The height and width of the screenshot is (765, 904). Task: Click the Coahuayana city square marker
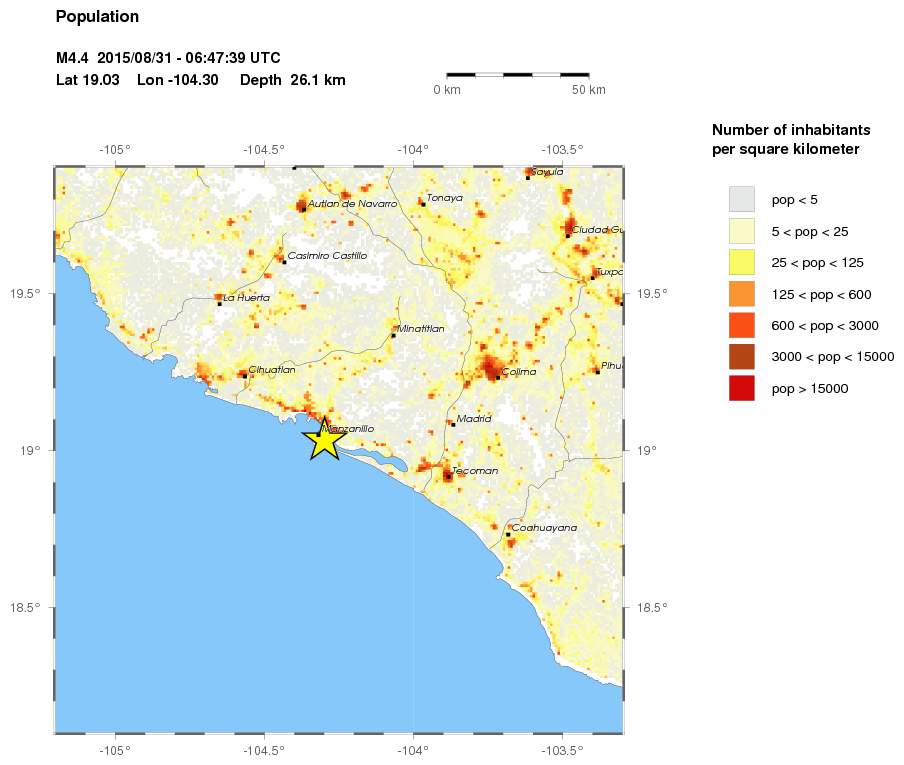[x=508, y=534]
